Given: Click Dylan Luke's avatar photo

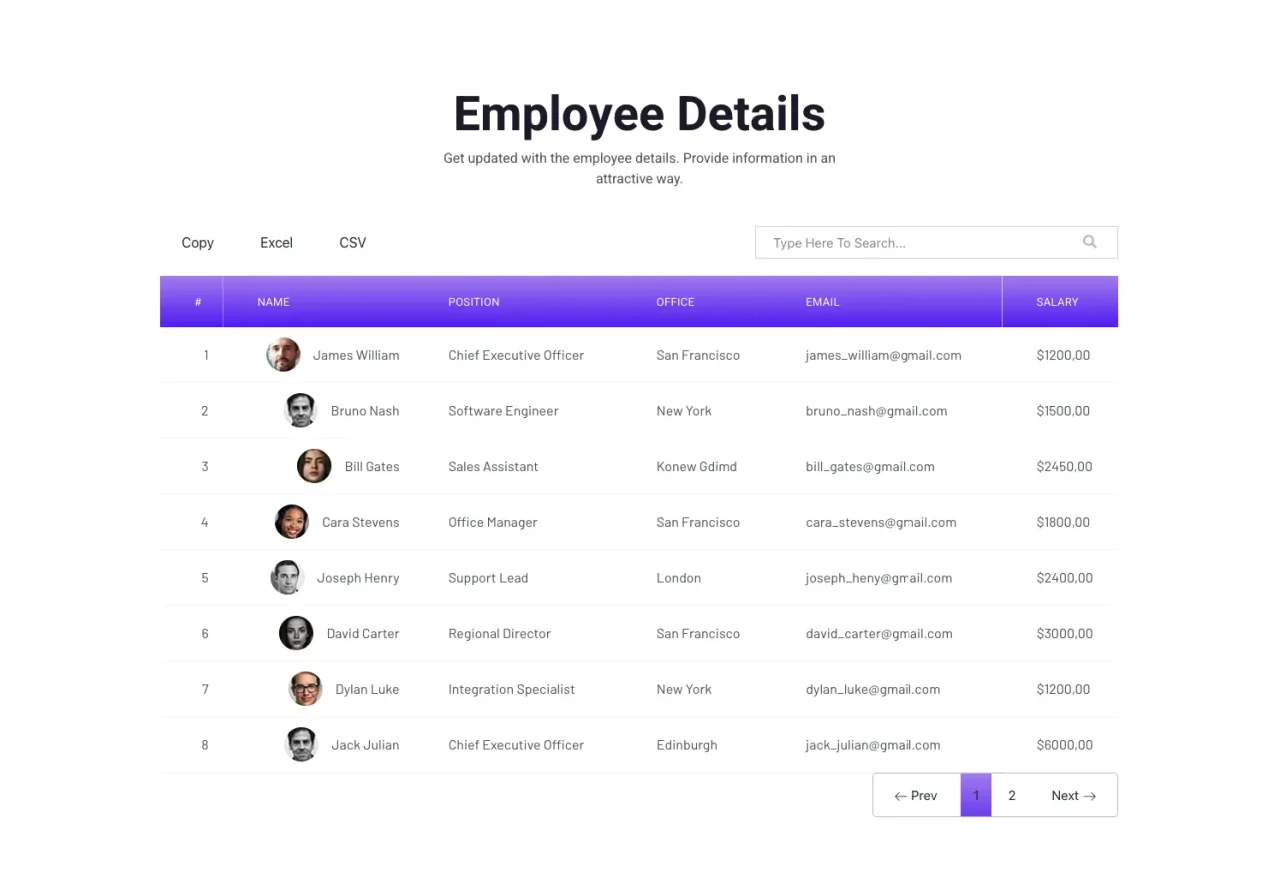Looking at the screenshot, I should click(305, 689).
